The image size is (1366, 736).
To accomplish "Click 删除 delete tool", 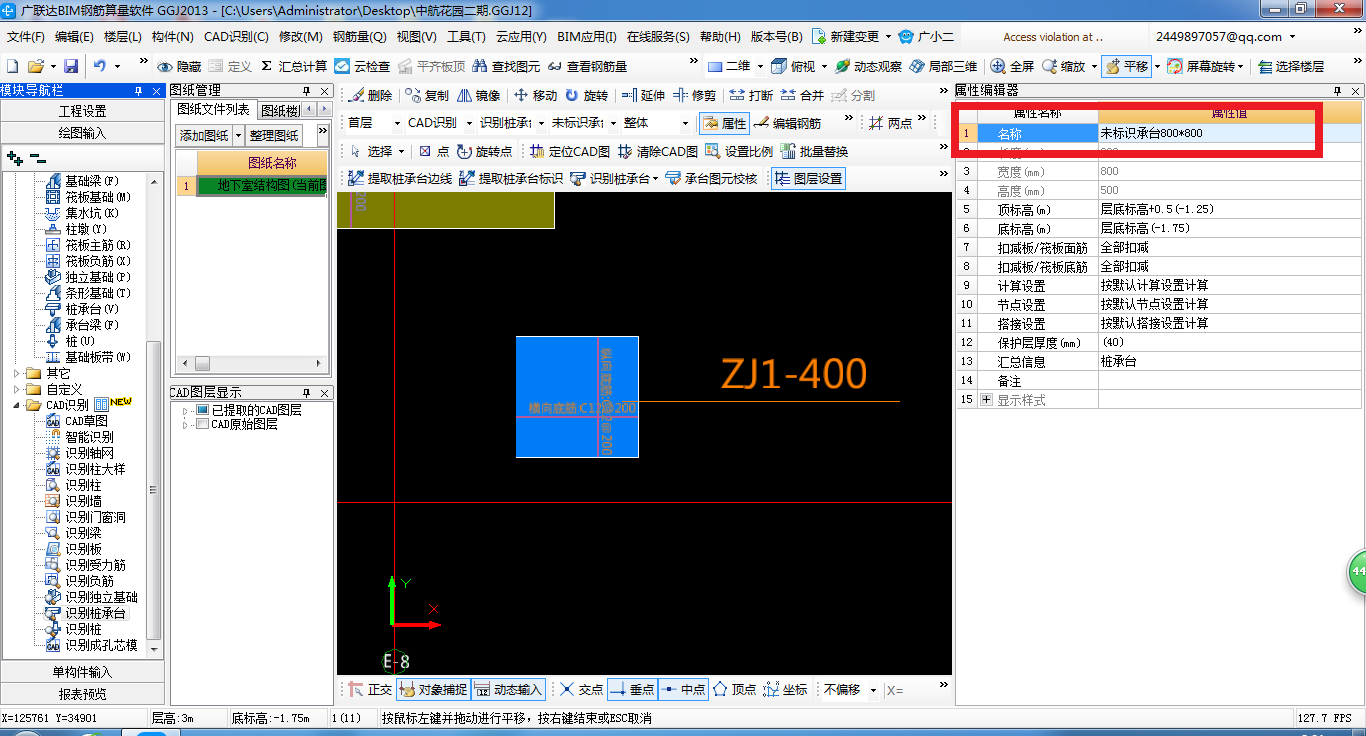I will 370,96.
